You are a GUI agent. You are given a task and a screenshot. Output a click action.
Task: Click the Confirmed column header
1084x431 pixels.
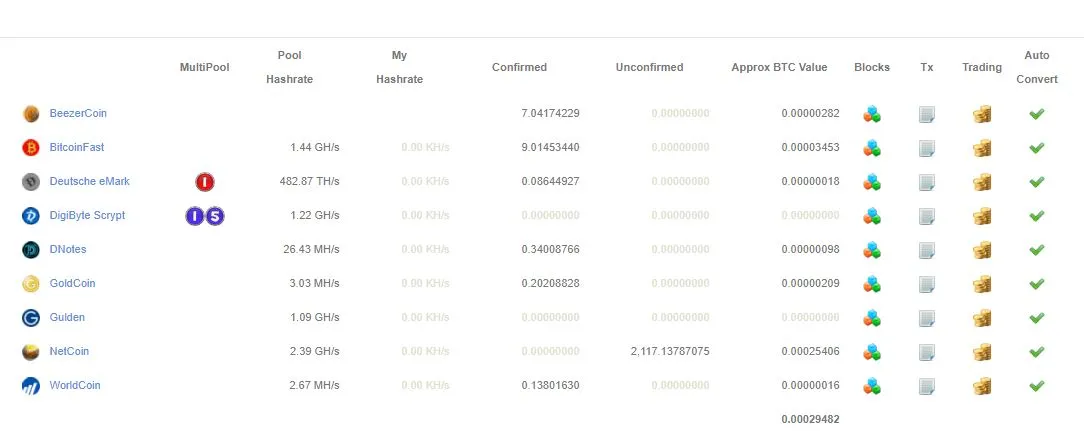519,67
